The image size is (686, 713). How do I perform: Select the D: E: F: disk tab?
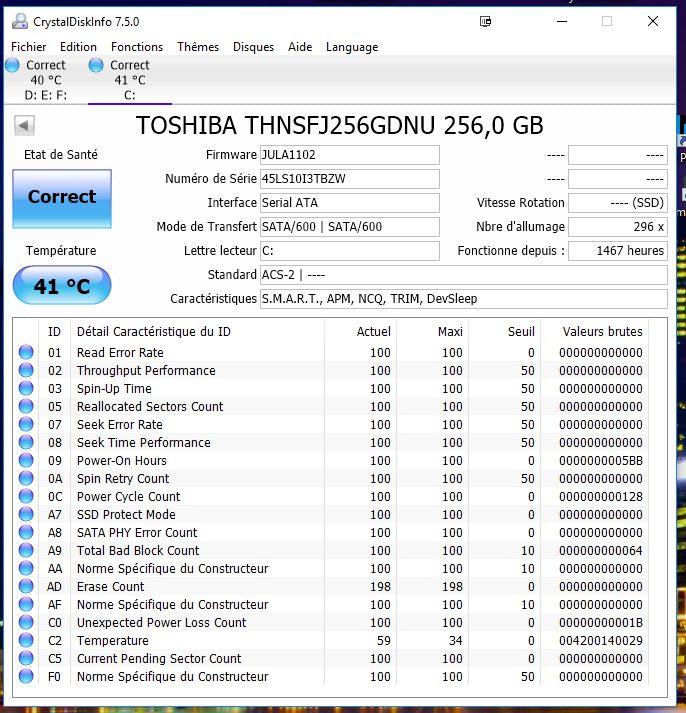pos(45,80)
